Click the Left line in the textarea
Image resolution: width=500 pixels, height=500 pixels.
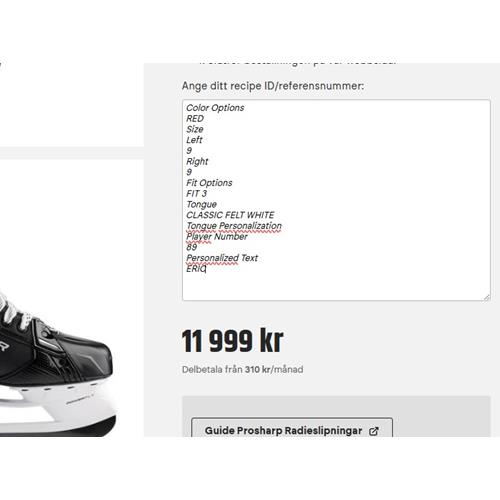194,140
